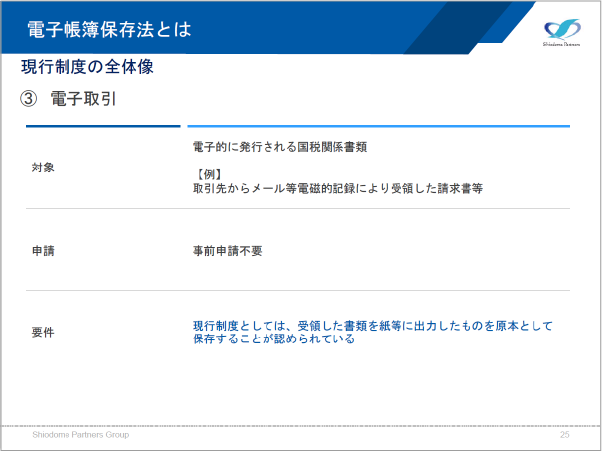
Task: Click the page number 25
Action: (564, 435)
